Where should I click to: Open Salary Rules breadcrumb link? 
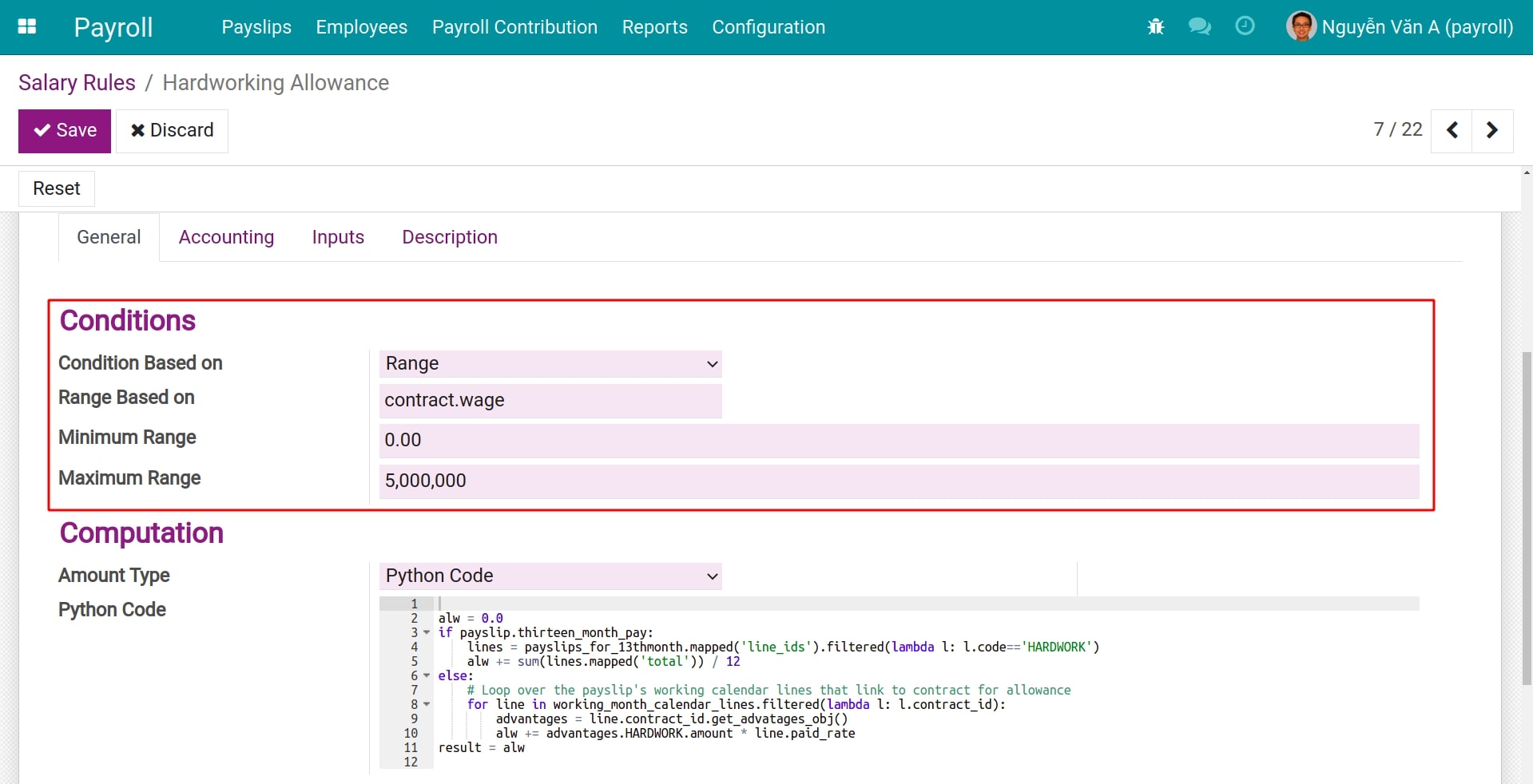77,82
